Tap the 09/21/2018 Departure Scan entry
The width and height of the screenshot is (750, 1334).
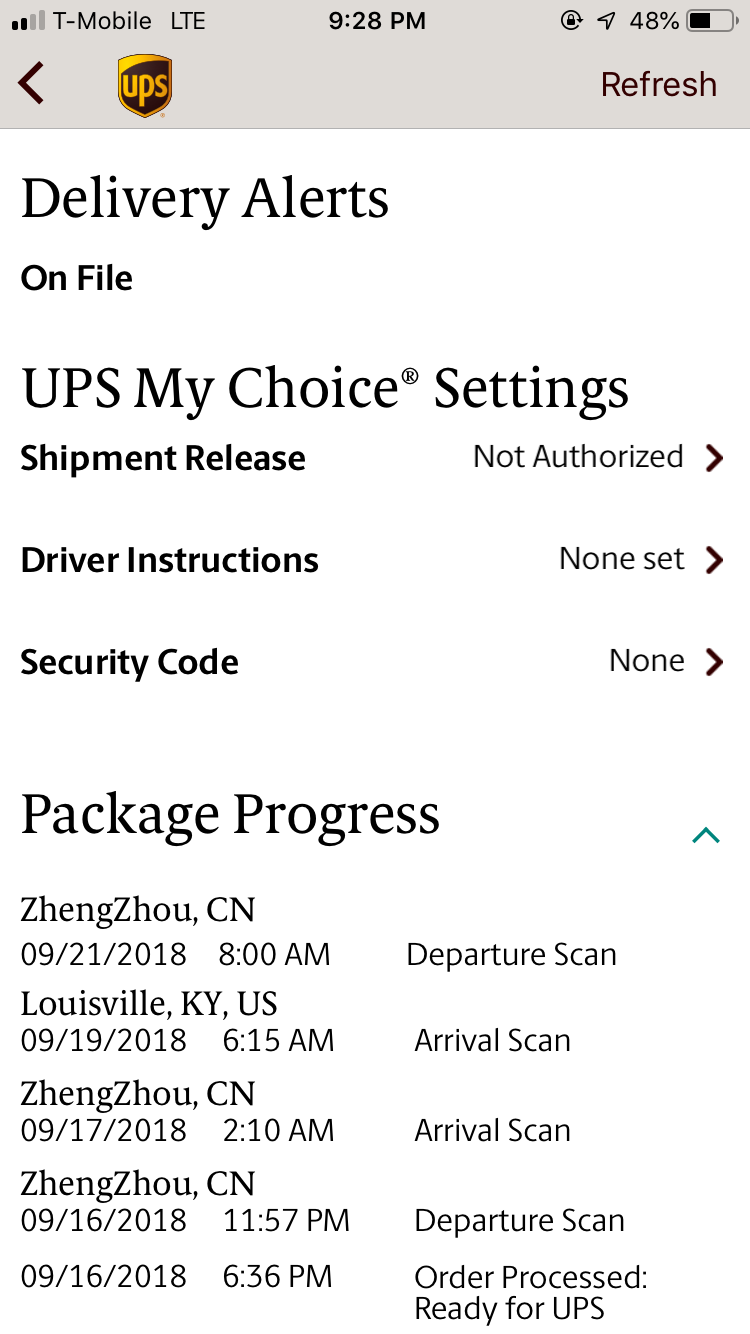[318, 955]
